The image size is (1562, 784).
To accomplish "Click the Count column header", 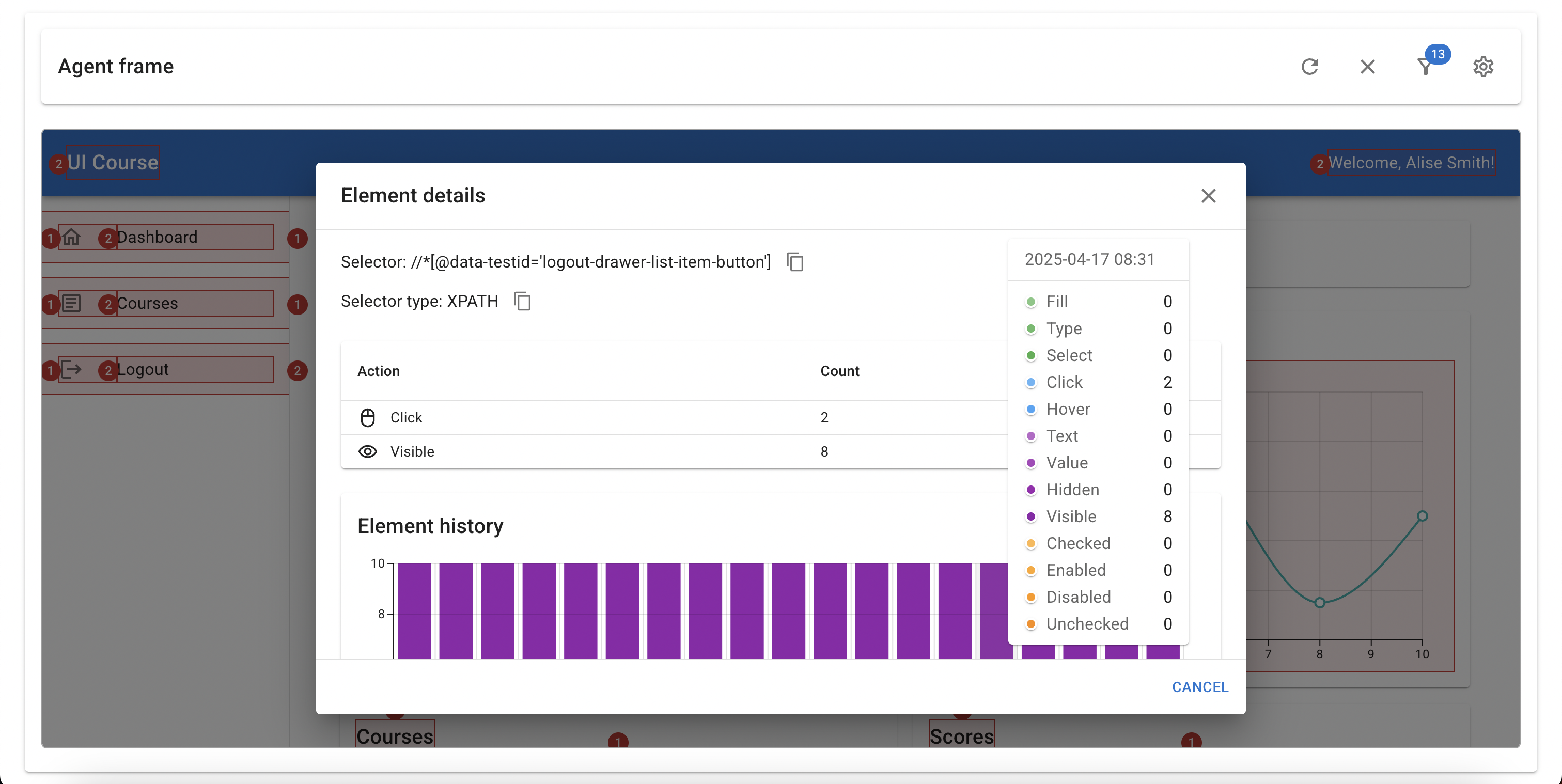I will (839, 371).
